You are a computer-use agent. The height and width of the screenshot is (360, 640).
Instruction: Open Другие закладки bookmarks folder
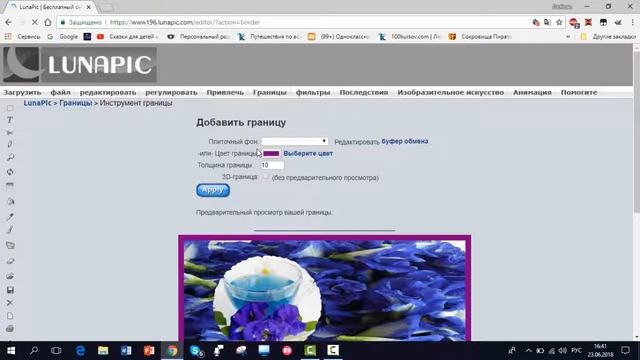tap(608, 37)
